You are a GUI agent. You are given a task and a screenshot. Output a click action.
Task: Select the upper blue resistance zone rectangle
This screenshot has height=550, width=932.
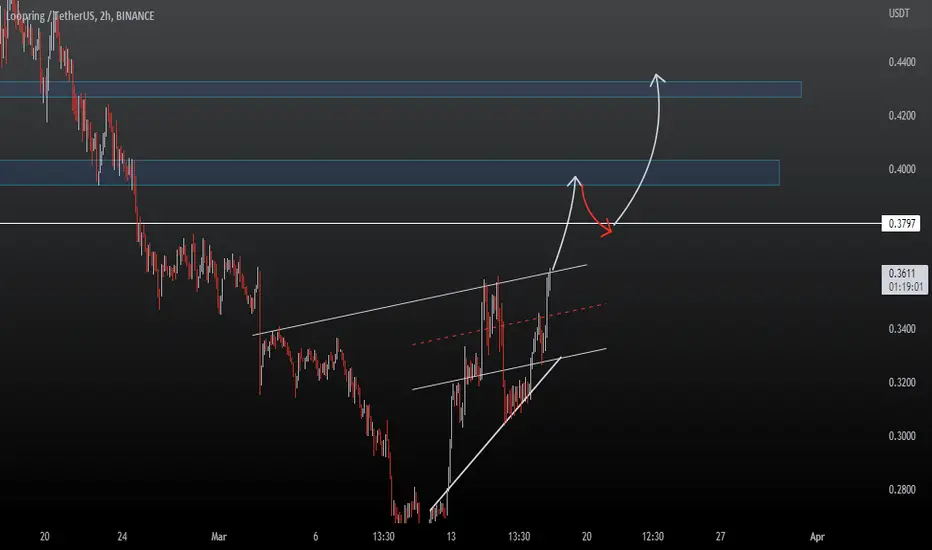[x=401, y=89]
